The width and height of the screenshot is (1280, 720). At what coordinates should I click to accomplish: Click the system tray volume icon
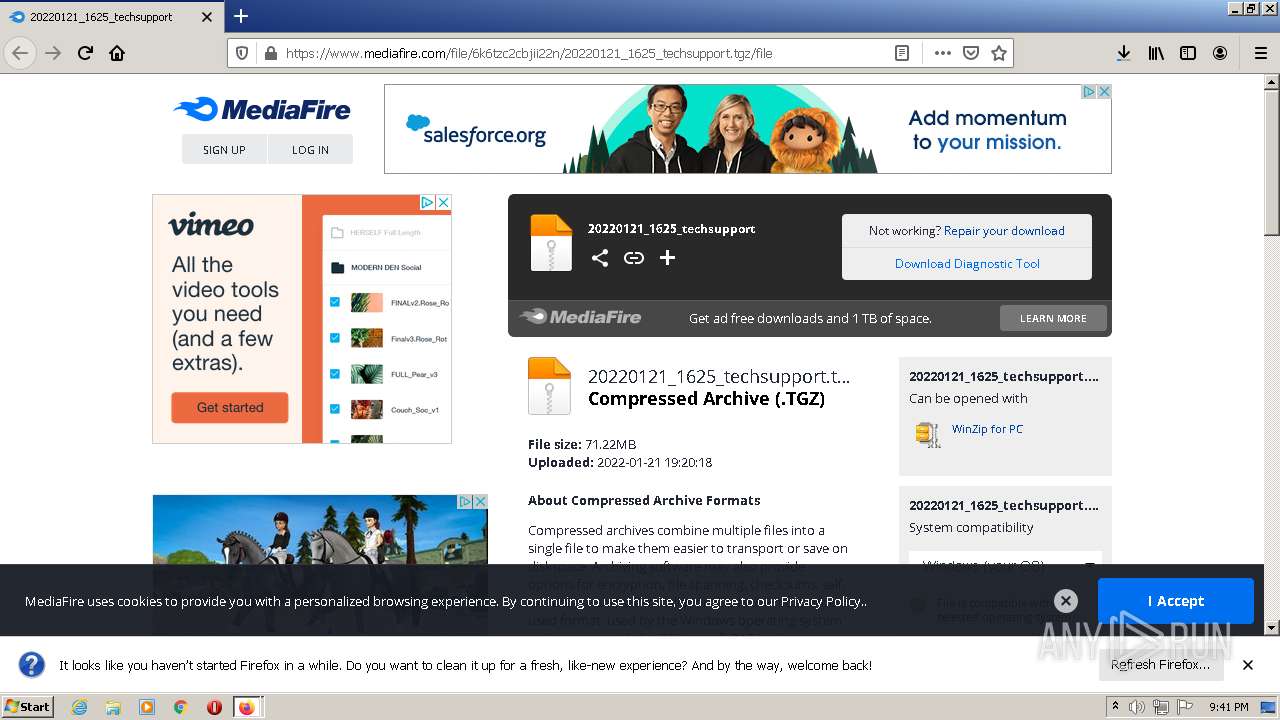click(1137, 707)
